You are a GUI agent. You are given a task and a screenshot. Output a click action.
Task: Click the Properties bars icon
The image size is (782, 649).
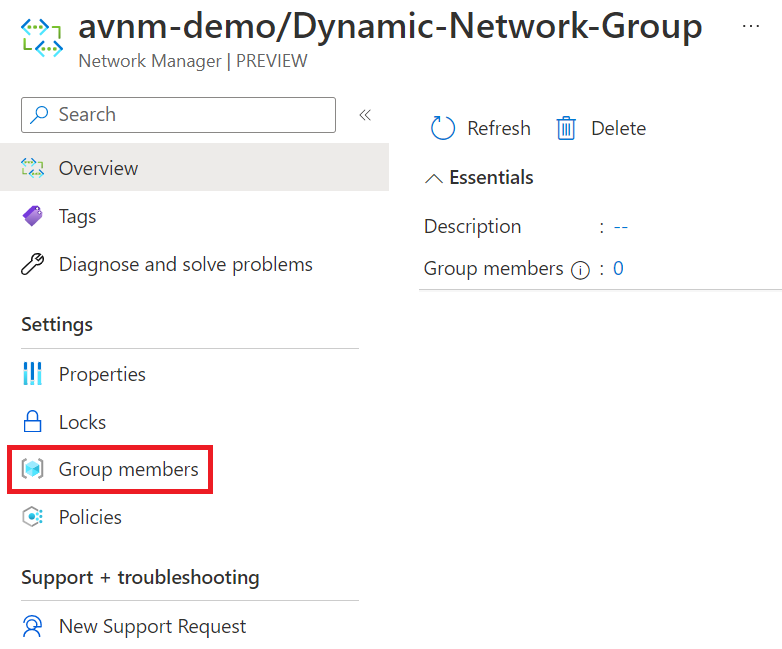(32, 374)
